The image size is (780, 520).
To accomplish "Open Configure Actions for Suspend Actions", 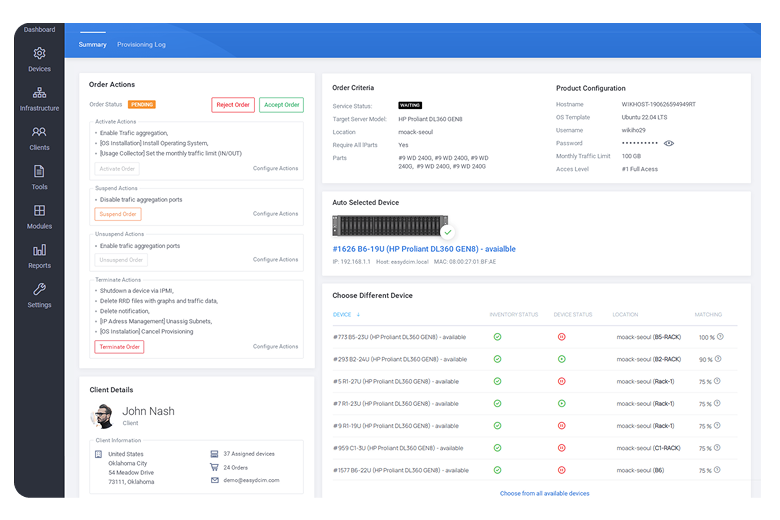I will (x=276, y=213).
